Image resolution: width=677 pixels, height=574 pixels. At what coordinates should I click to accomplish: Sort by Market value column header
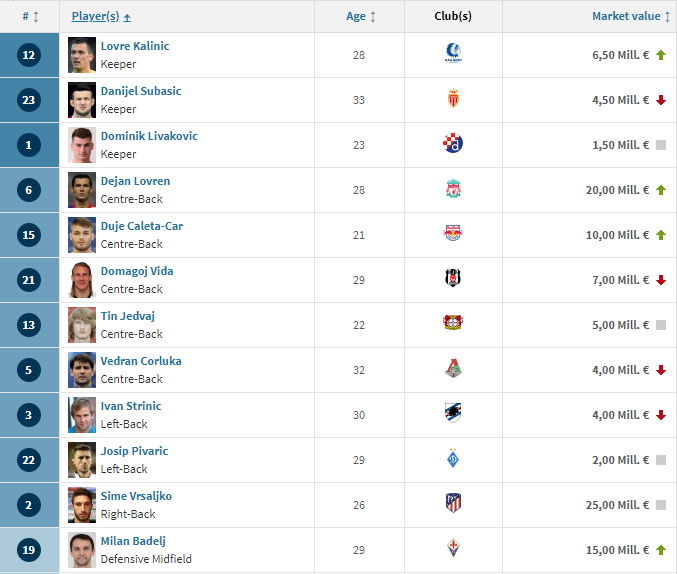click(631, 16)
